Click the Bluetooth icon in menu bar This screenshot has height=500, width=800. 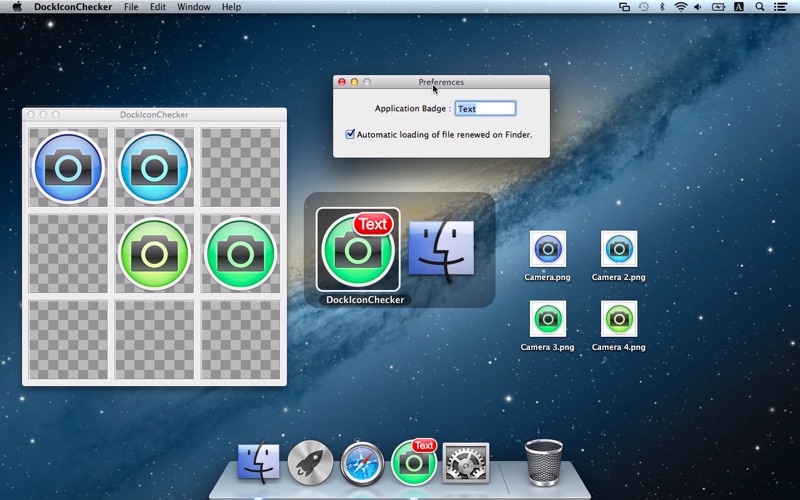coord(662,7)
